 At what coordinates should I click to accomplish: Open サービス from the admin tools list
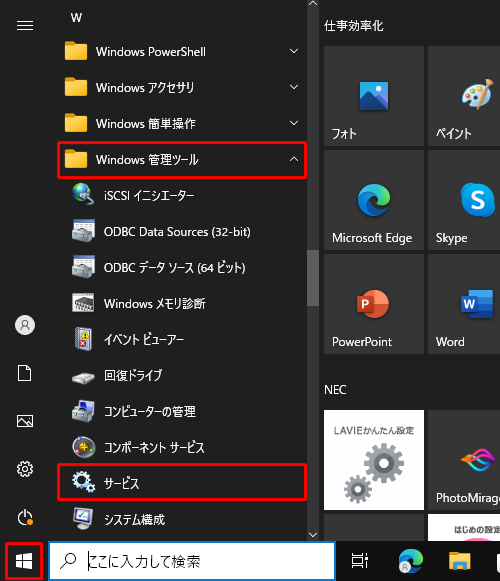pyautogui.click(x=182, y=483)
